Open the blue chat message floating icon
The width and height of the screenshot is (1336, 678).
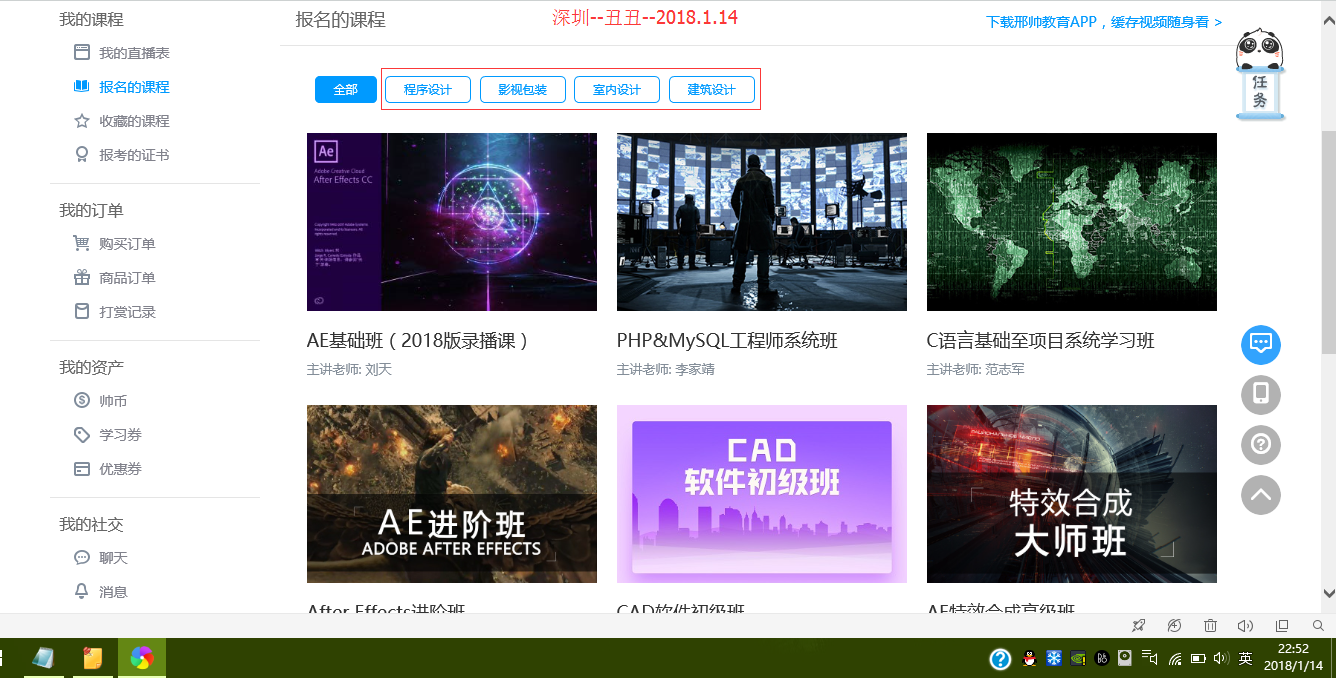1260,344
